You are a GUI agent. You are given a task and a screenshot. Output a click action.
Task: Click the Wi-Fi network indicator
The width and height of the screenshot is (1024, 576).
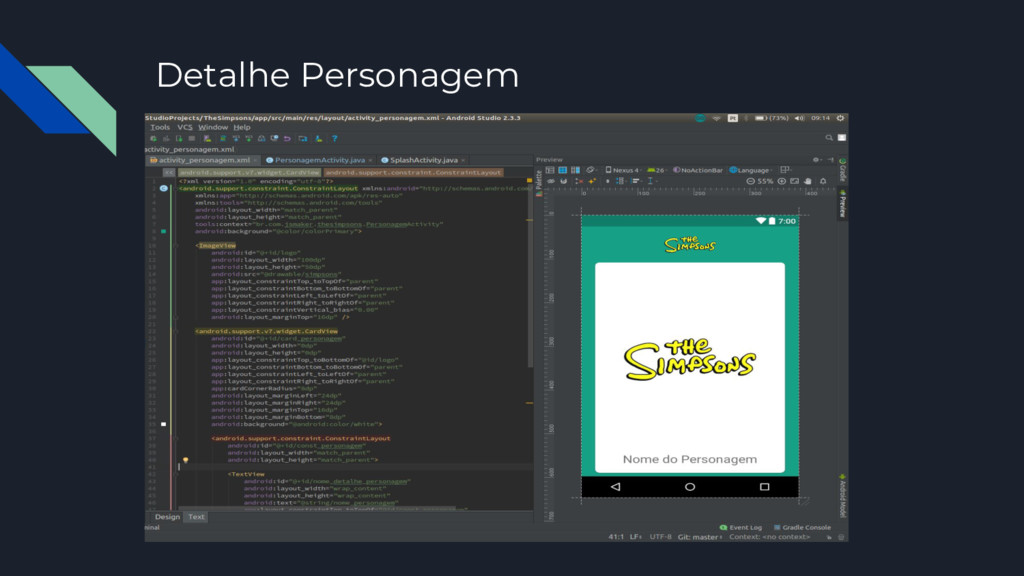(x=716, y=118)
